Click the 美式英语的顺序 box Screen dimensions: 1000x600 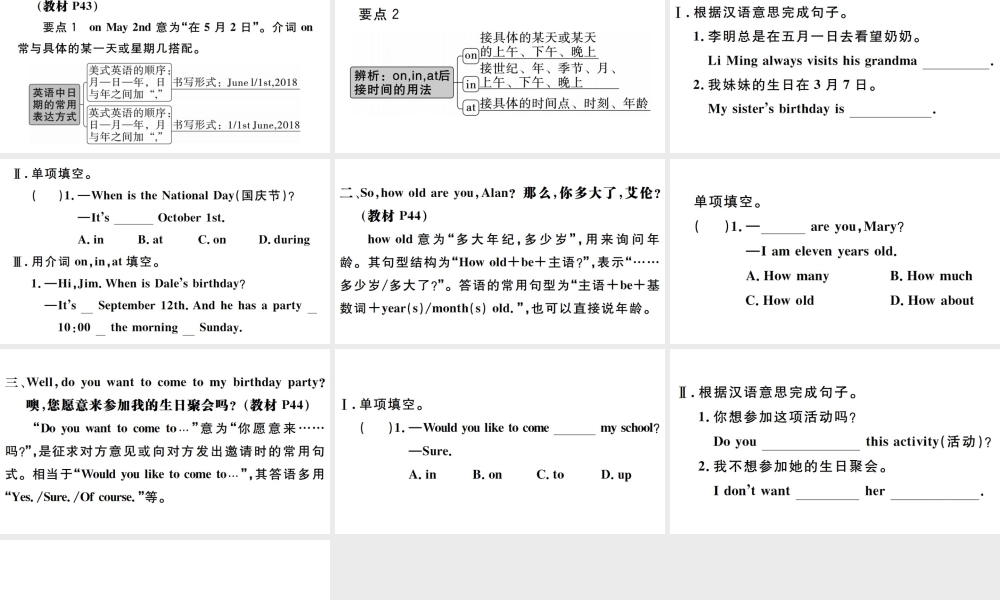pyautogui.click(x=129, y=82)
